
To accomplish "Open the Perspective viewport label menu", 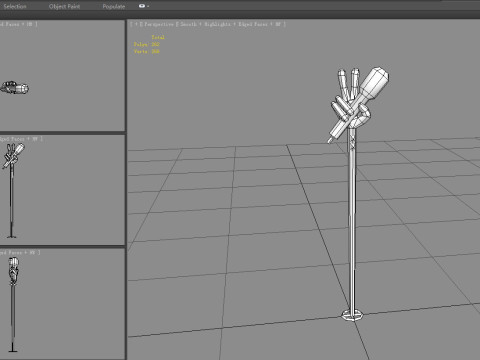I will 159,24.
